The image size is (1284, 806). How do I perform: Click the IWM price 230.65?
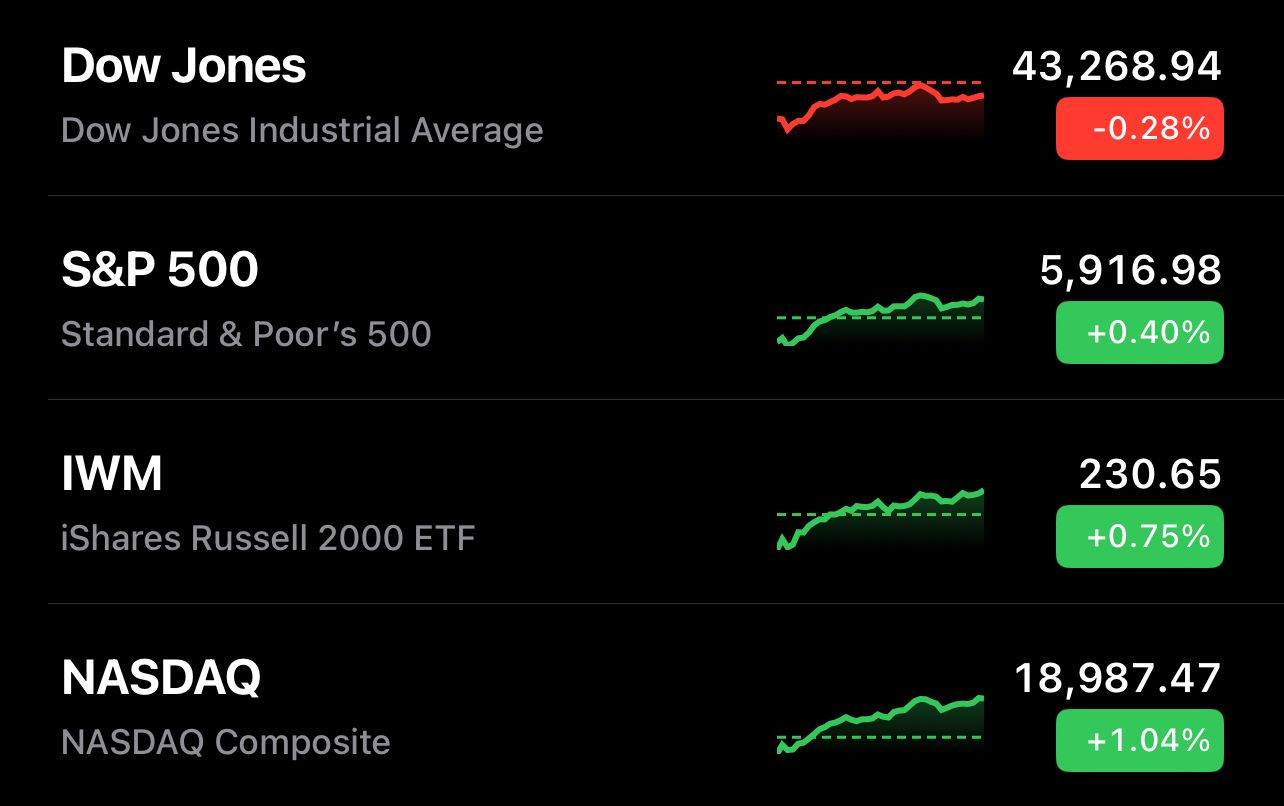point(1150,474)
